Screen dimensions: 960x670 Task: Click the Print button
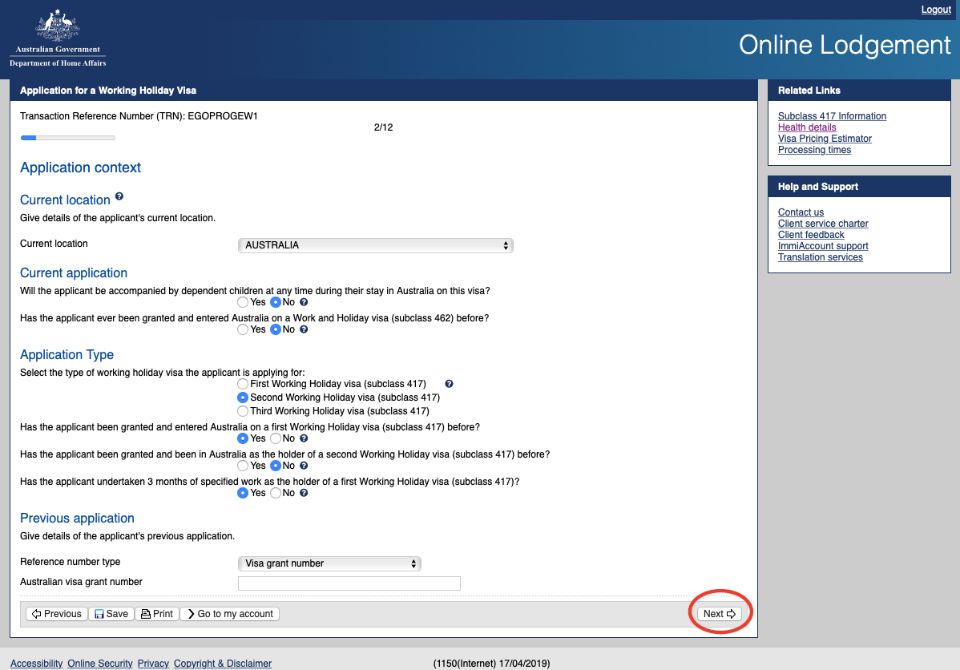coord(157,614)
